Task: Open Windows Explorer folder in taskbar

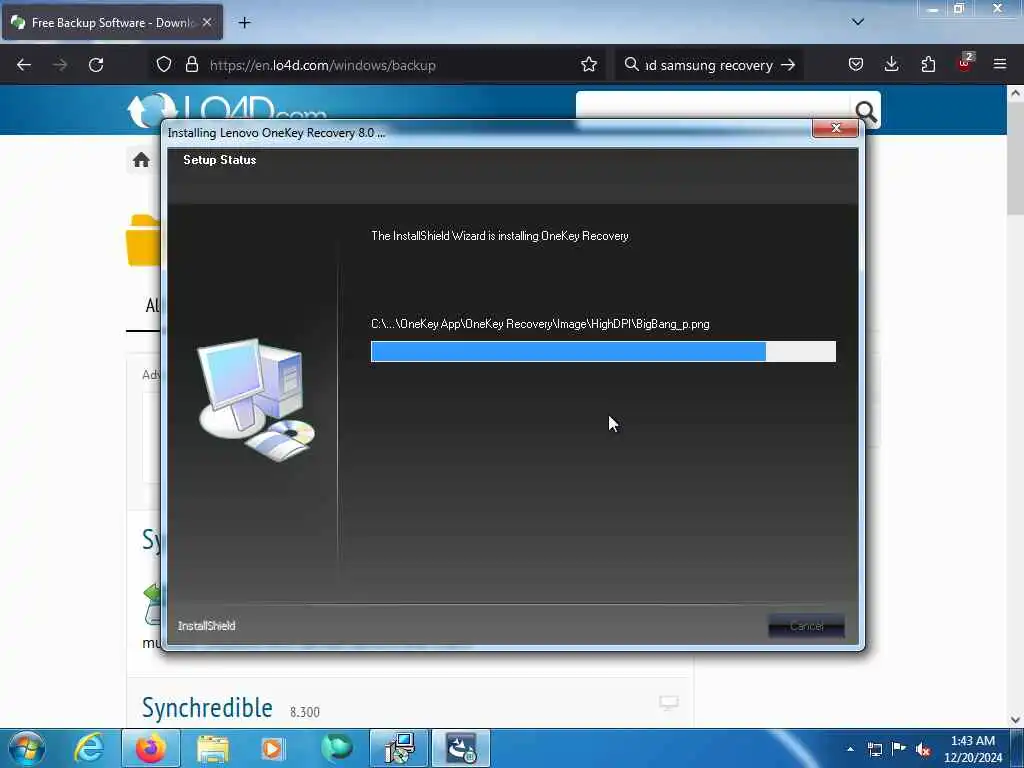Action: pyautogui.click(x=213, y=748)
